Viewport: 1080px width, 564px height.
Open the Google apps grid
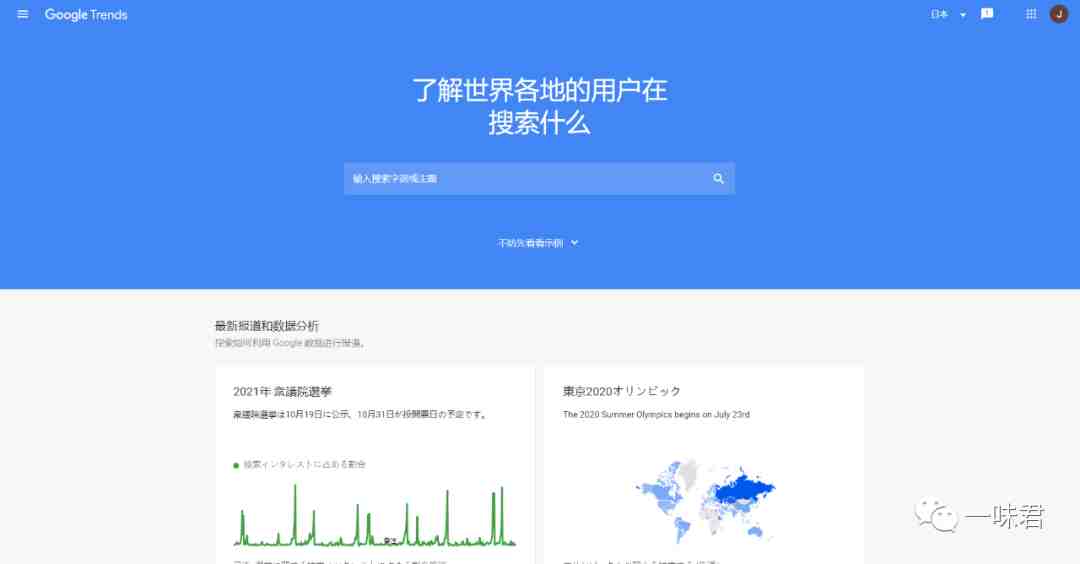pos(1031,14)
